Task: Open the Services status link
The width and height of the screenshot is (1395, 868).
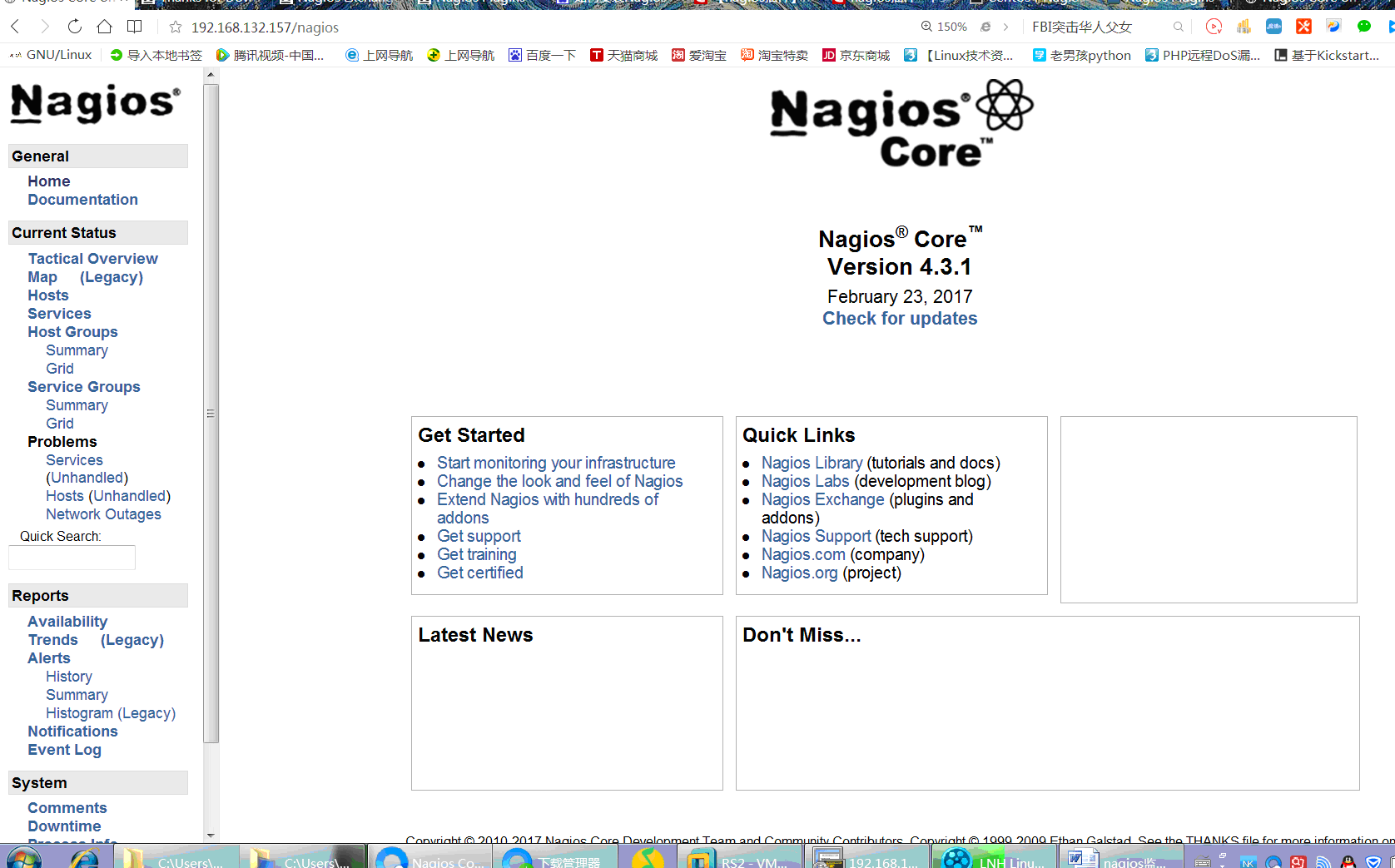Action: tap(59, 314)
